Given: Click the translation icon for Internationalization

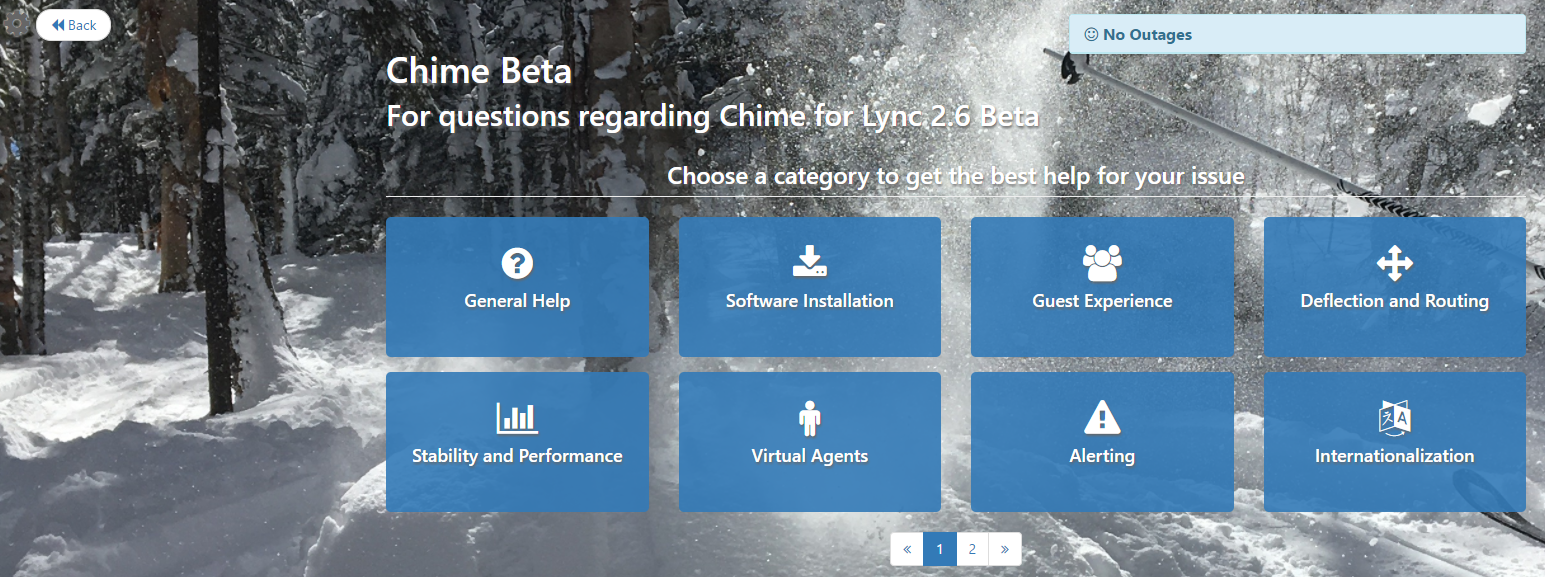Looking at the screenshot, I should click(x=1394, y=418).
